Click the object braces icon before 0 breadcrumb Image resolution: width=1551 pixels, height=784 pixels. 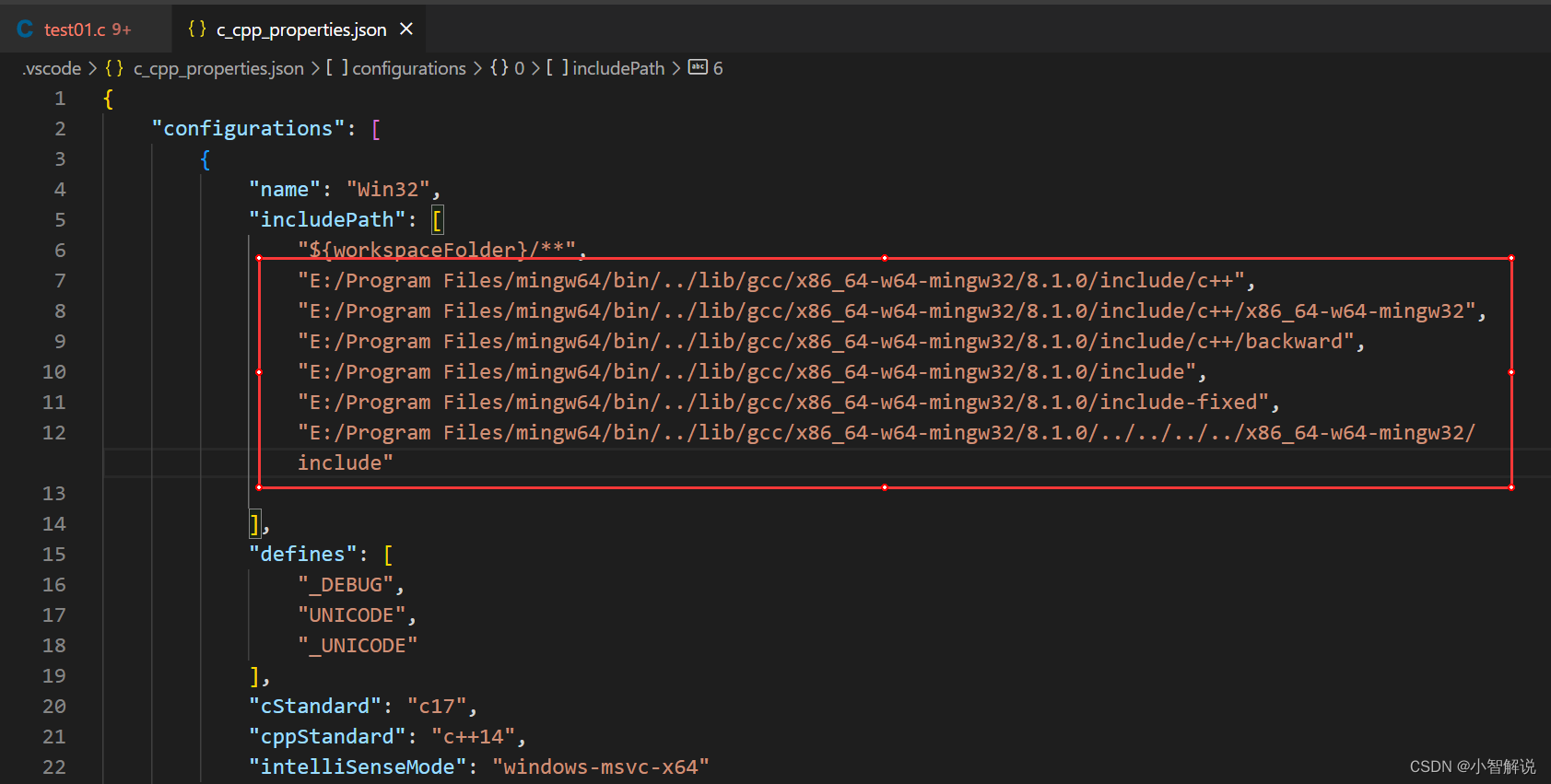499,68
